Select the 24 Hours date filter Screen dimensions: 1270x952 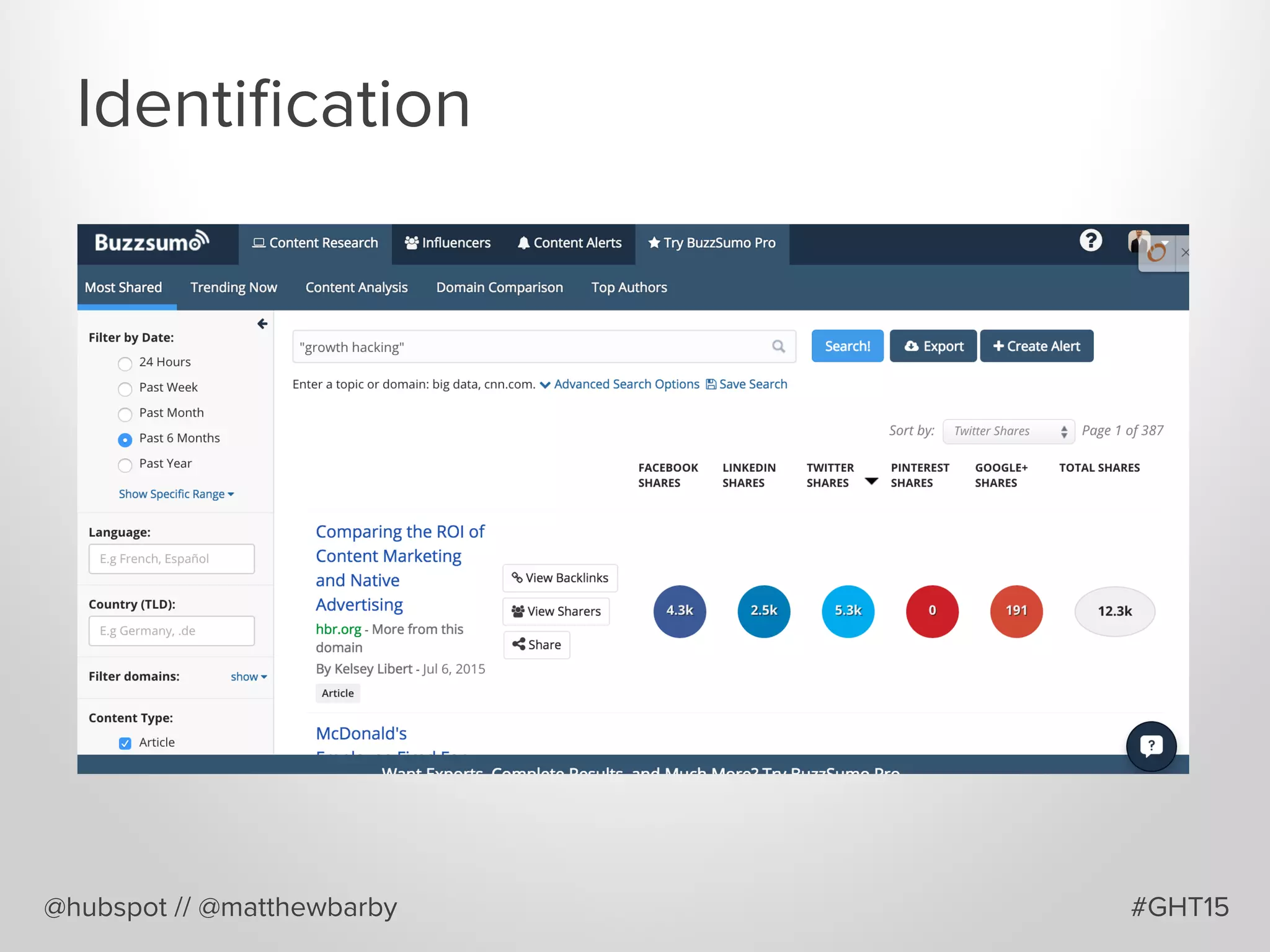click(125, 363)
